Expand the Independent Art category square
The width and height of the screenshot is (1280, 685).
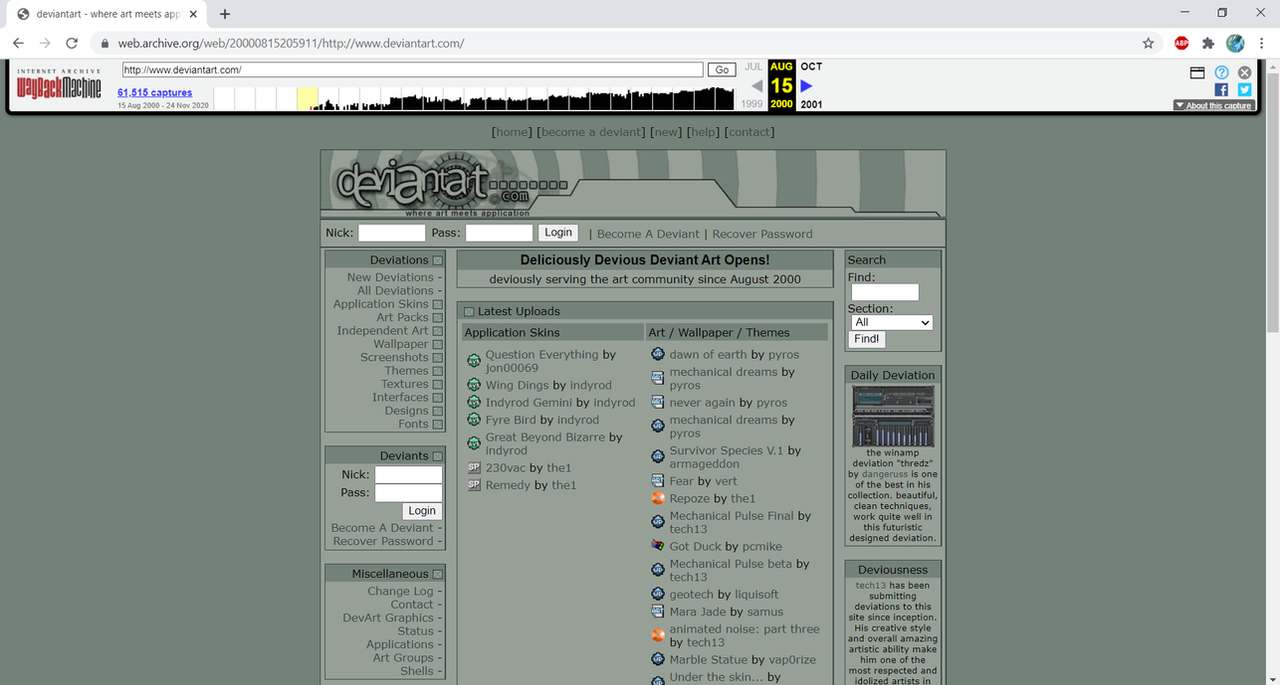(x=438, y=331)
